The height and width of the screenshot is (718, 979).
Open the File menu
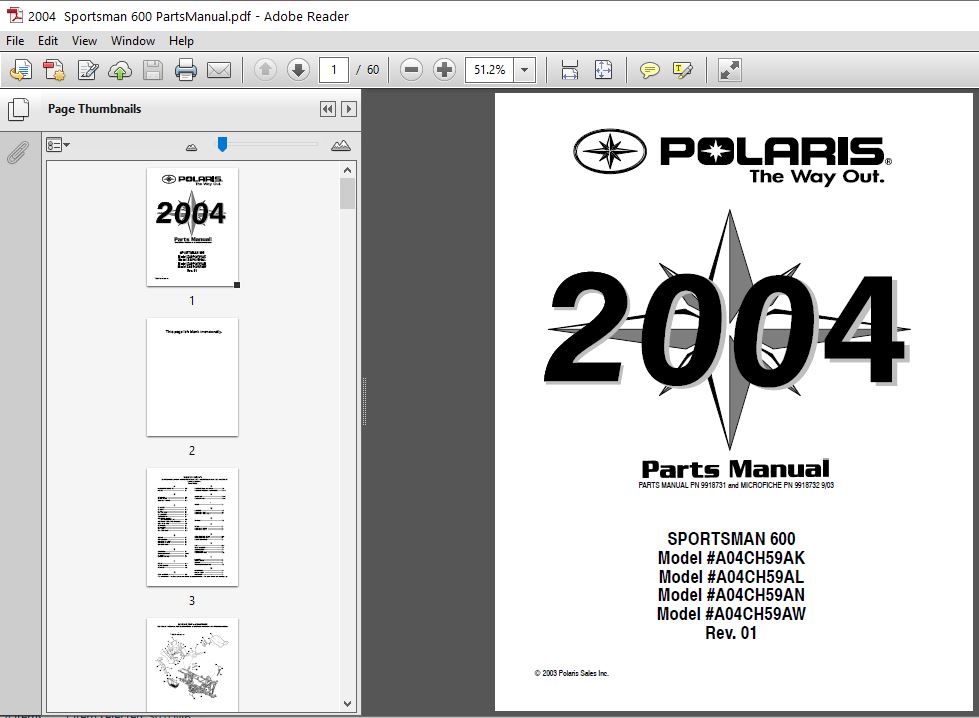[x=15, y=41]
